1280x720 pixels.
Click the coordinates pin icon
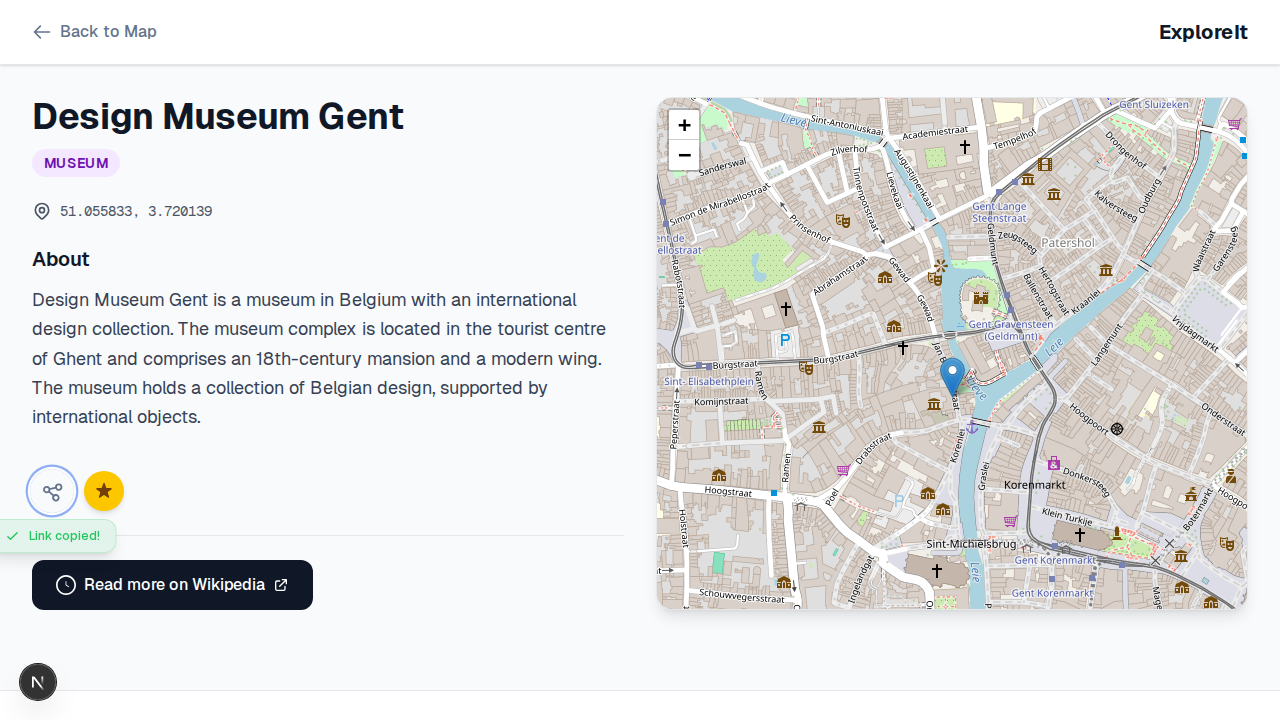(x=42, y=211)
